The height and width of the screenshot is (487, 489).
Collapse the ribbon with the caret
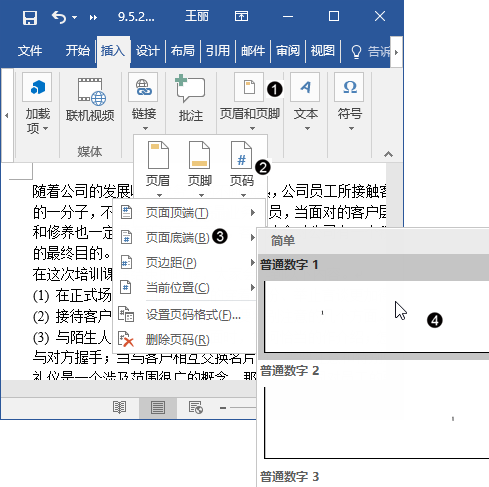[x=388, y=154]
